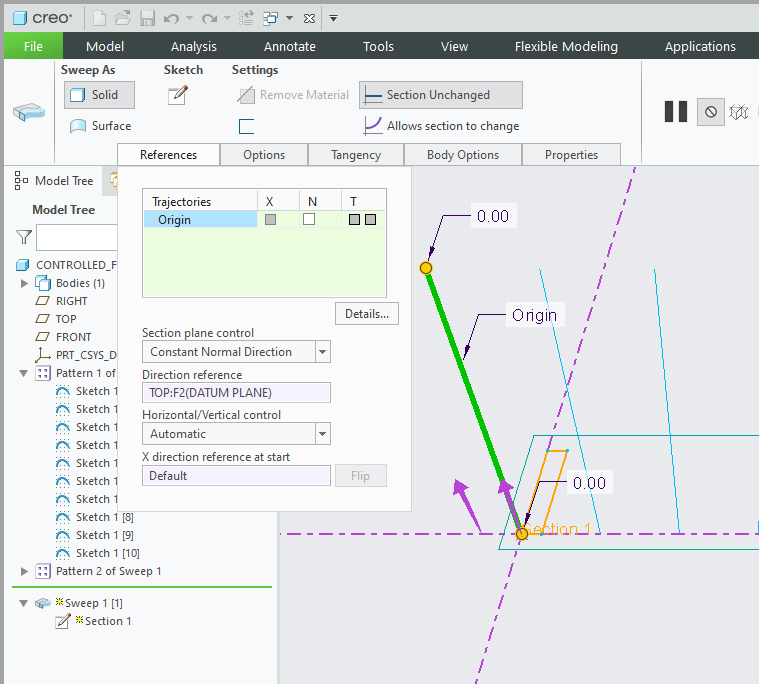759x684 pixels.
Task: Select the no-preview icon
Action: (x=711, y=111)
